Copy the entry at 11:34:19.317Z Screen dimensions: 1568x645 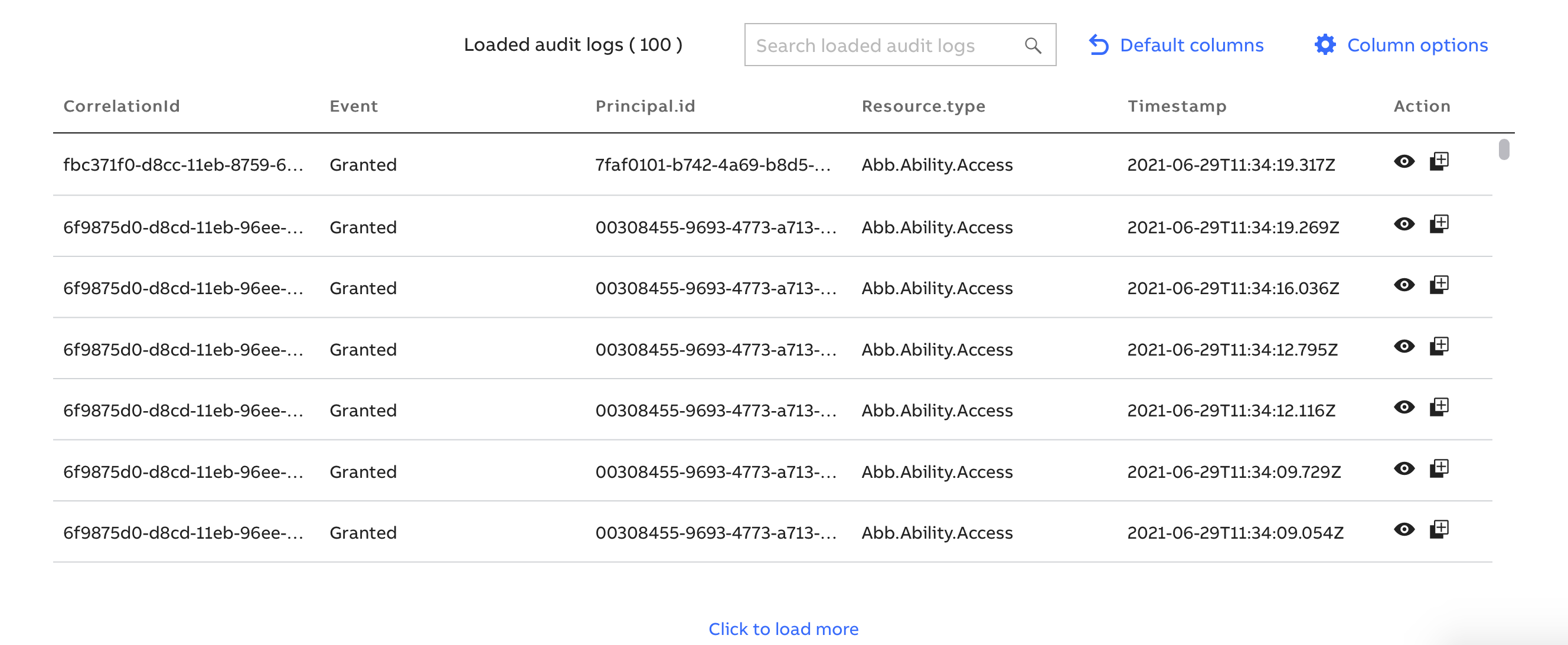coord(1439,161)
